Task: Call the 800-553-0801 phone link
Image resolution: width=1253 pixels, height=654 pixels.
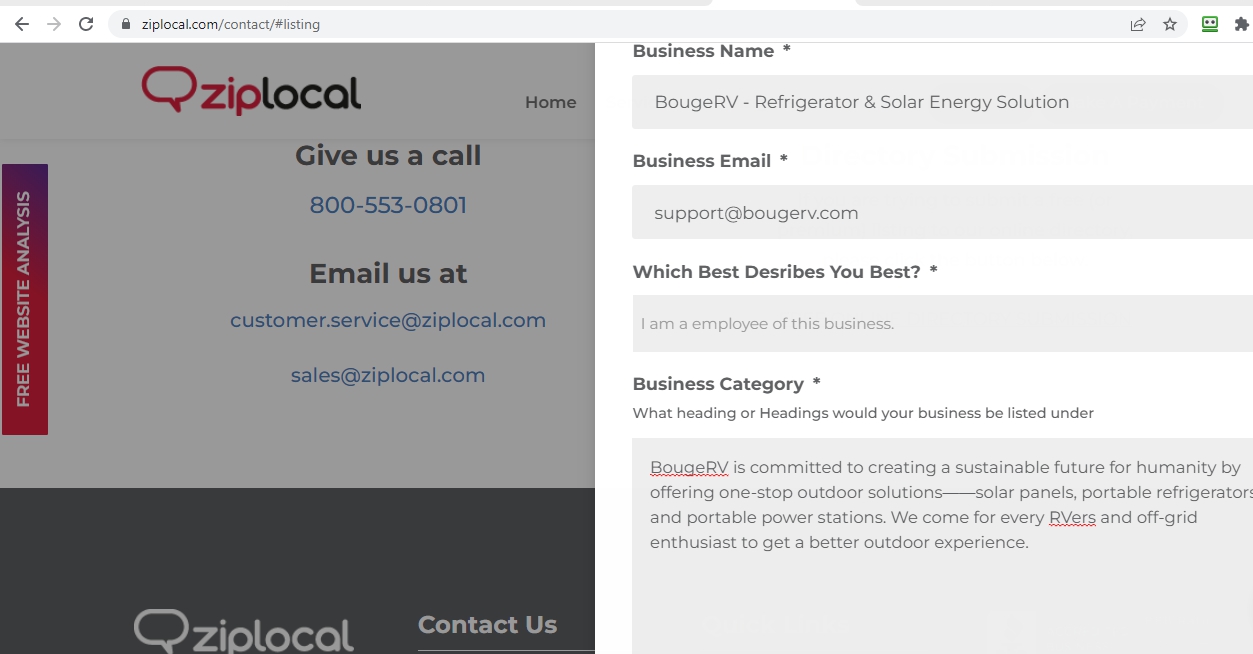Action: [388, 205]
